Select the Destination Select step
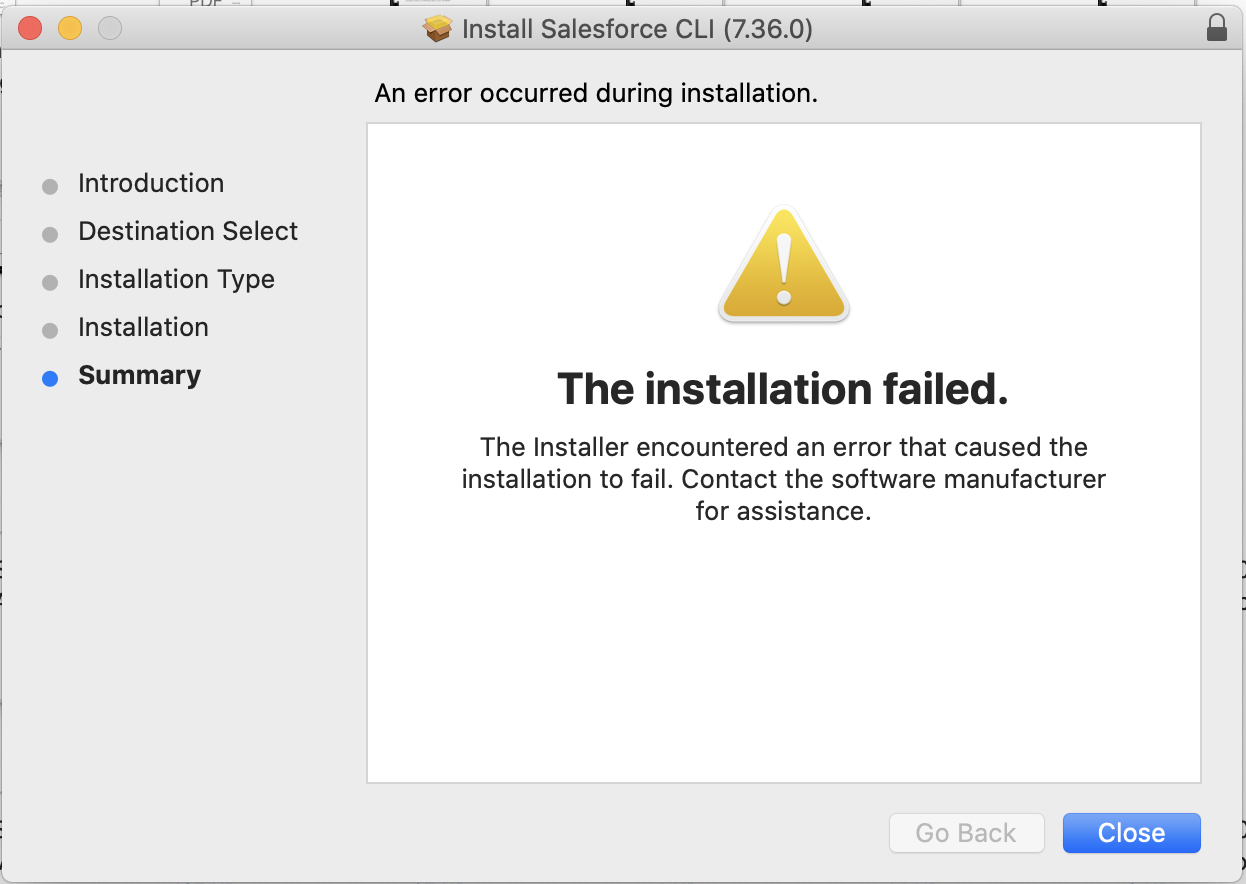Viewport: 1246px width, 884px height. 187,231
